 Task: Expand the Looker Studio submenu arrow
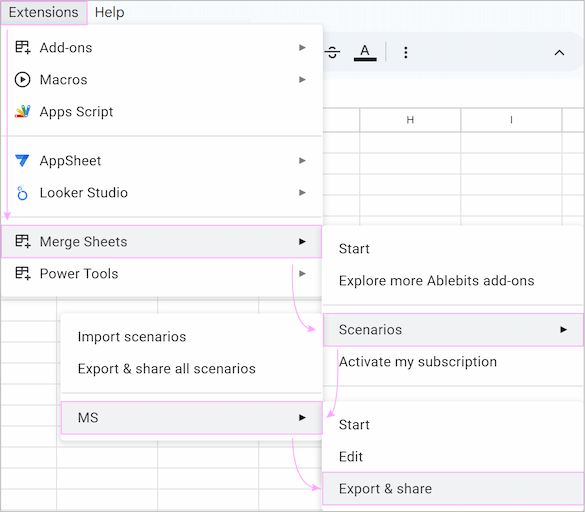302,193
